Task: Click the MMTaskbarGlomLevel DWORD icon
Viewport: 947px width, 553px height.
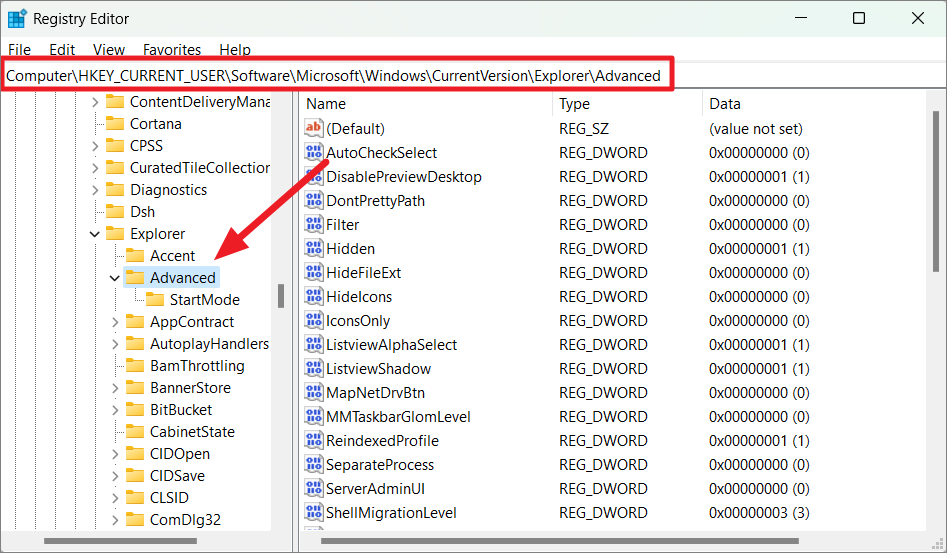Action: (313, 417)
